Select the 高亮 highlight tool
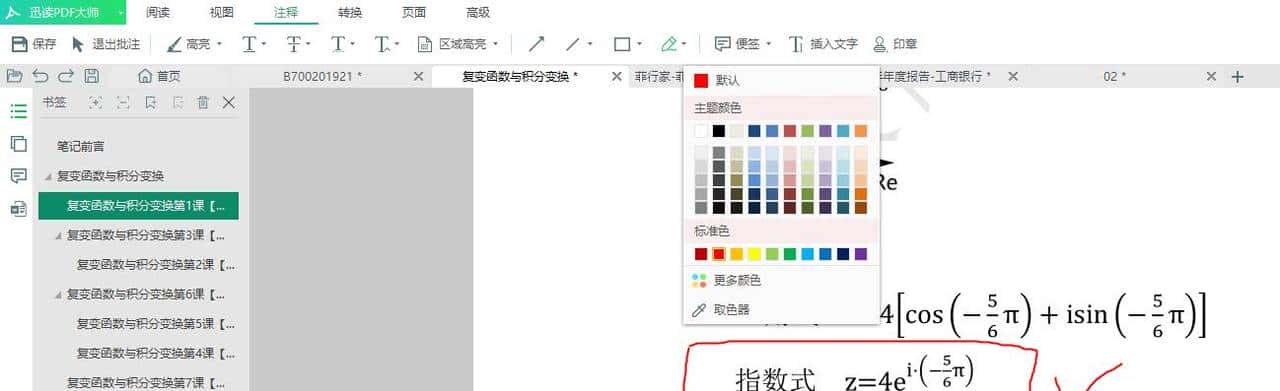The height and width of the screenshot is (391, 1280). pyautogui.click(x=188, y=44)
